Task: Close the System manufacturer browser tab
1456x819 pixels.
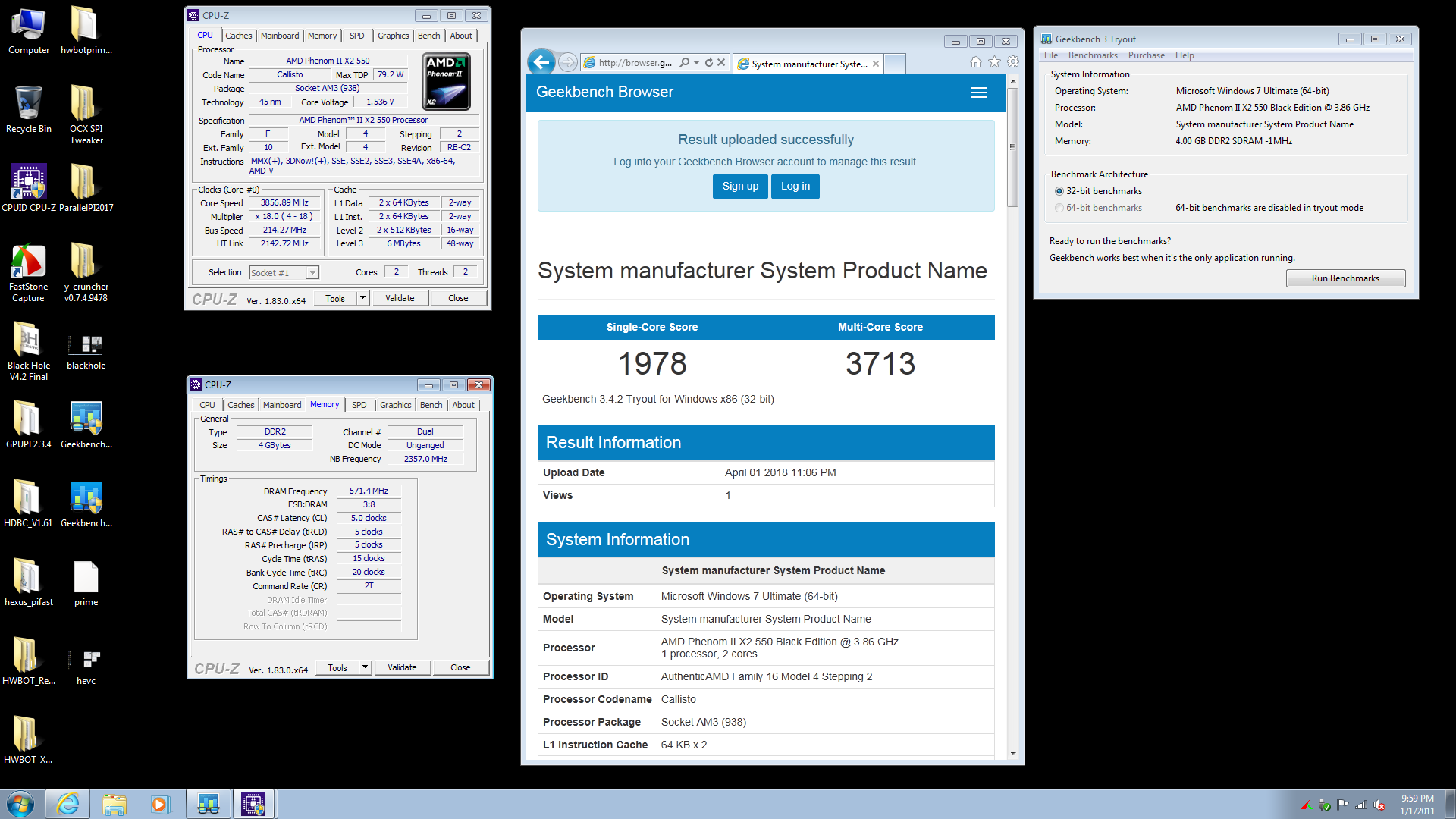Action: (x=876, y=64)
